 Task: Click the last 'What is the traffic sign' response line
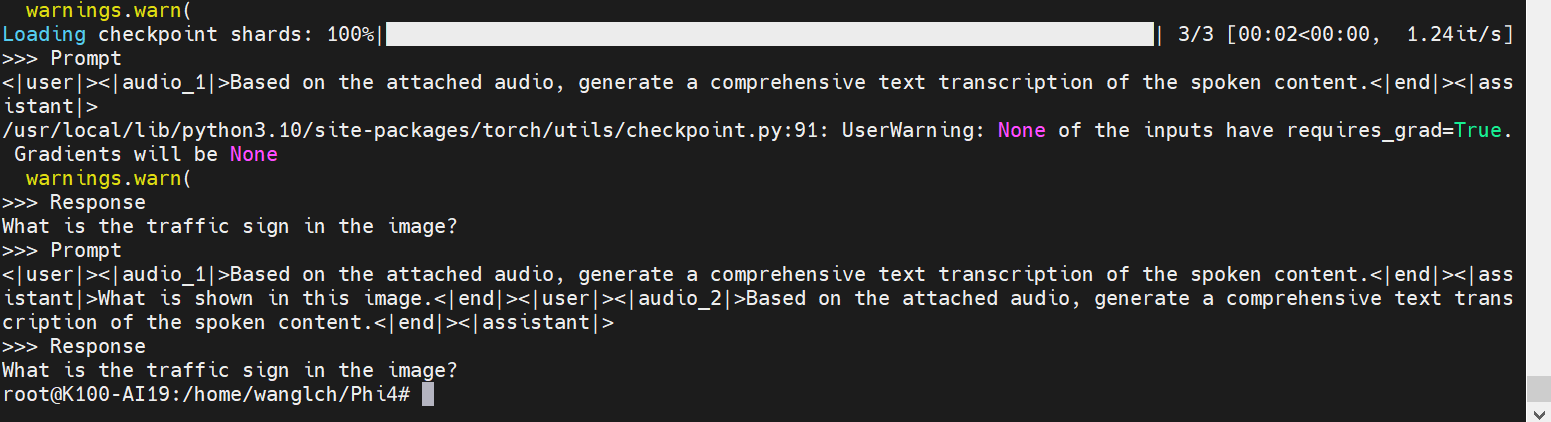[230, 370]
